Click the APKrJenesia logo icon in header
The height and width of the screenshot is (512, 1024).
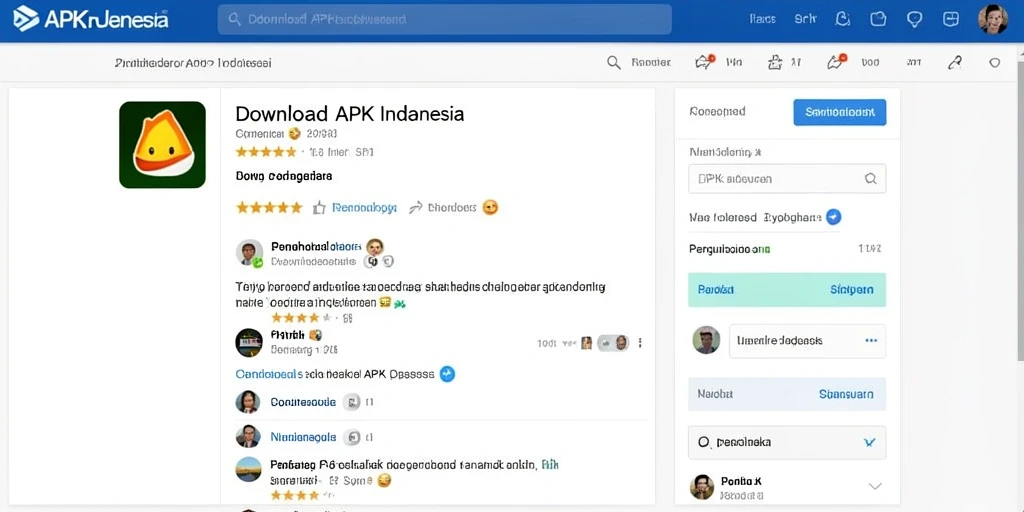pos(26,18)
